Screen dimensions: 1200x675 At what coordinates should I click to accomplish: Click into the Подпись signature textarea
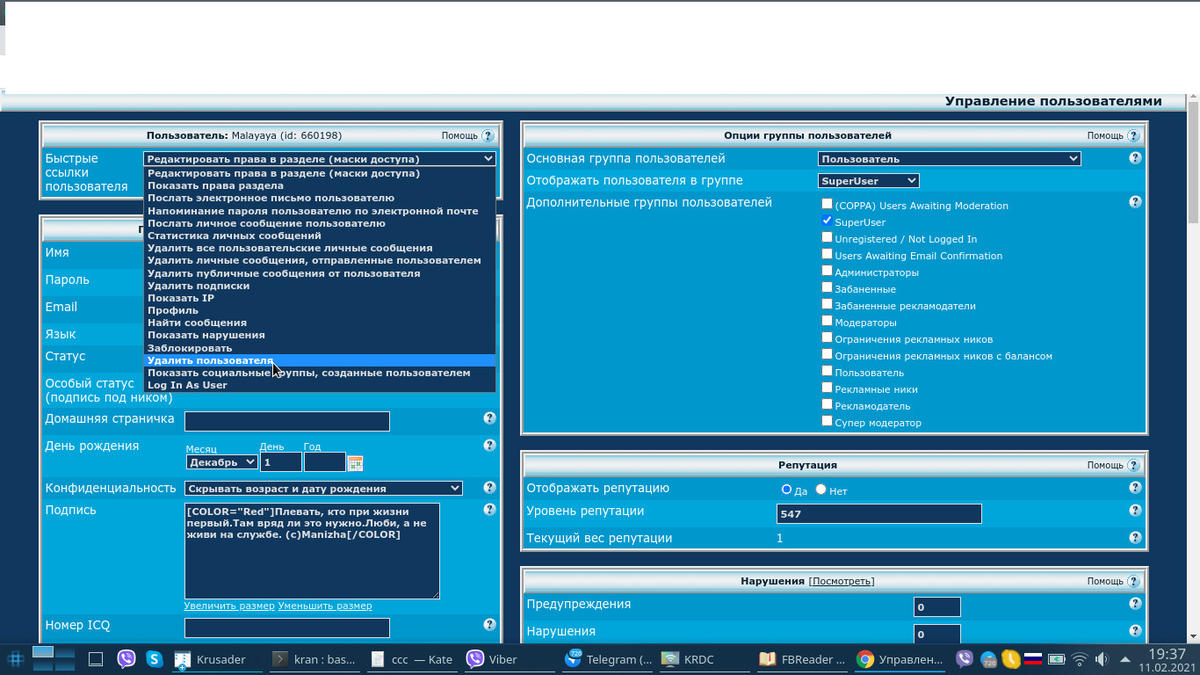tap(312, 551)
